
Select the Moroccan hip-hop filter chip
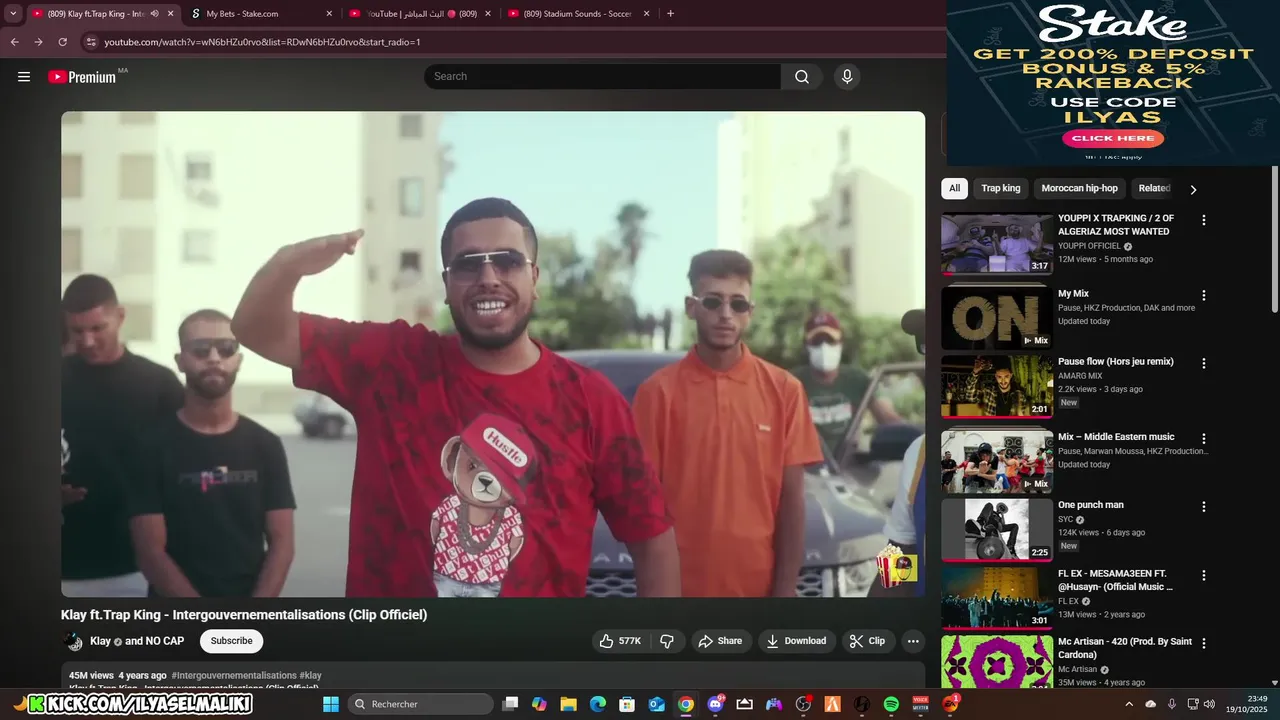(1079, 188)
